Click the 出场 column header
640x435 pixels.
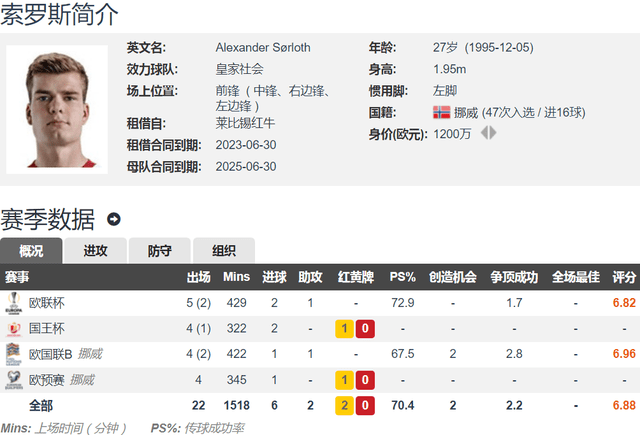click(x=198, y=277)
